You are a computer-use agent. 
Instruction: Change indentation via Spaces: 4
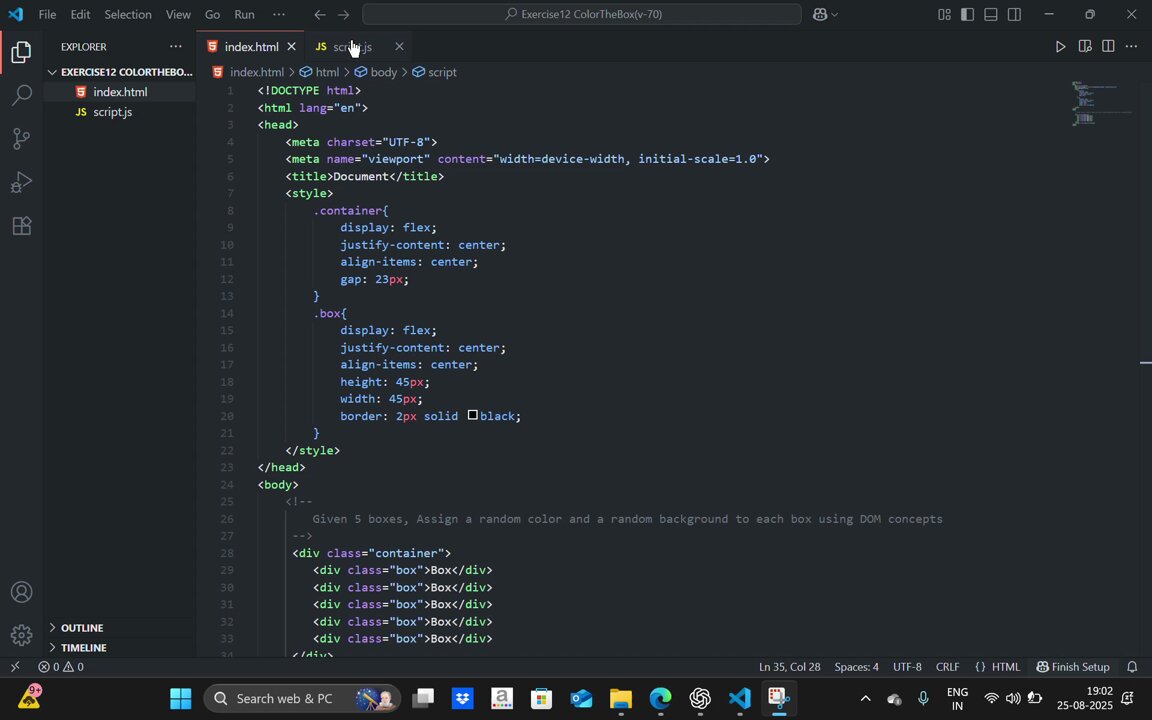[856, 667]
